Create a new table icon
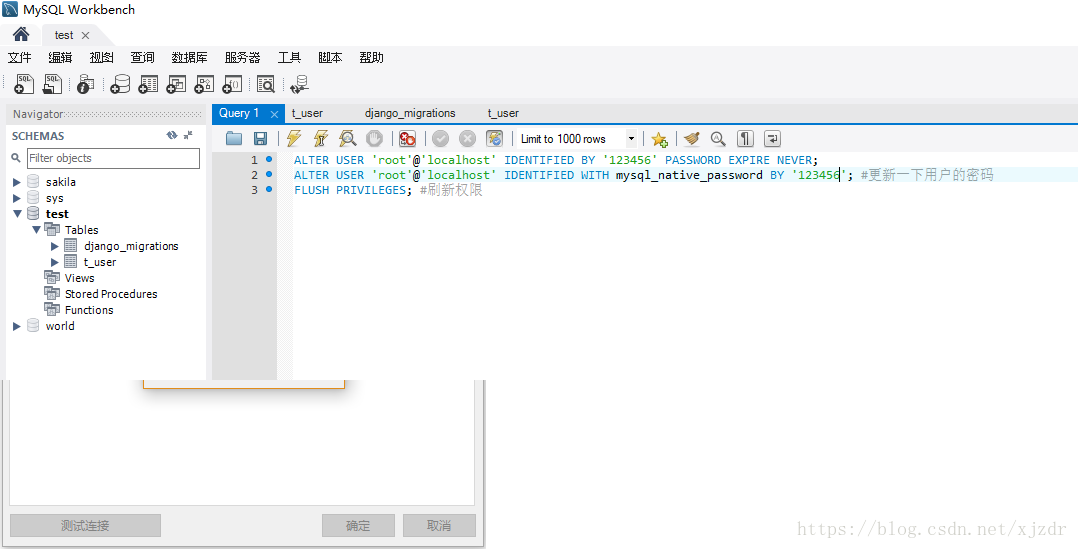This screenshot has width=1078, height=549. coord(148,84)
